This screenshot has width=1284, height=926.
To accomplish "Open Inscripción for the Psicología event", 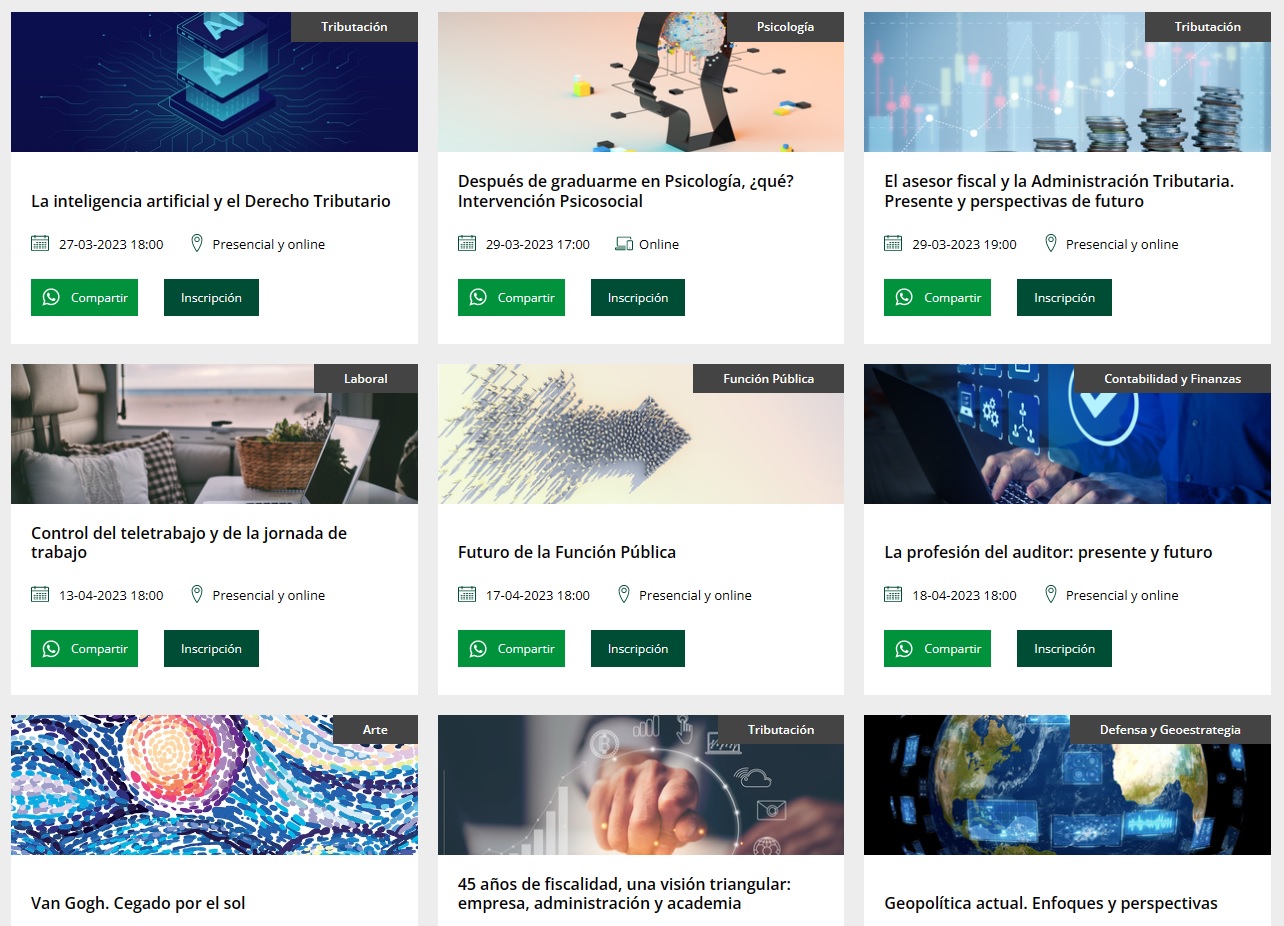I will [638, 298].
